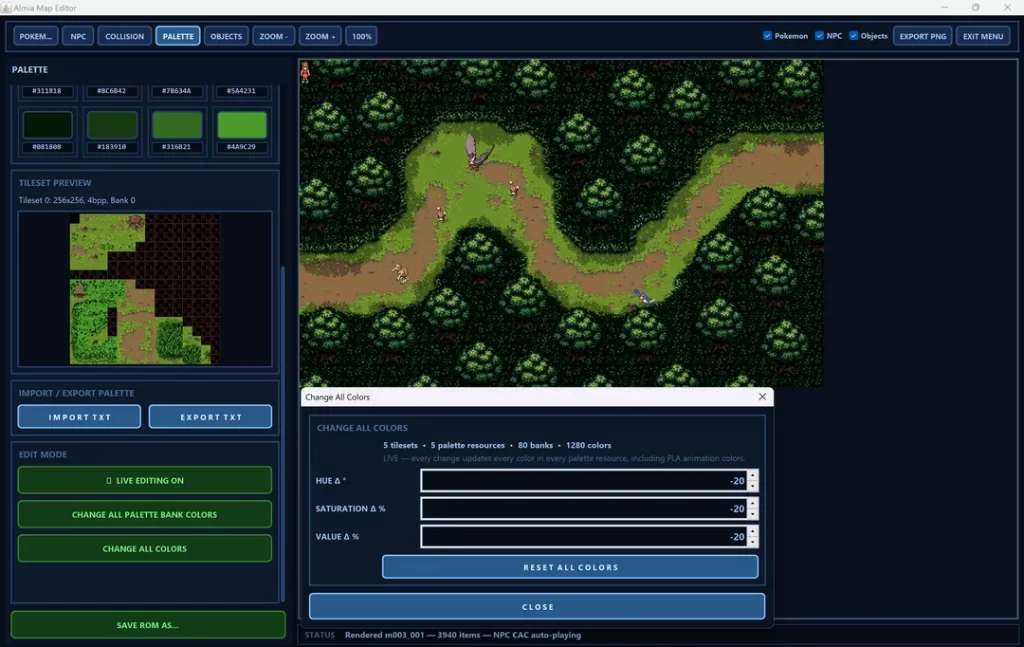
Task: Select the #316B21 color swatch
Action: pyautogui.click(x=176, y=125)
